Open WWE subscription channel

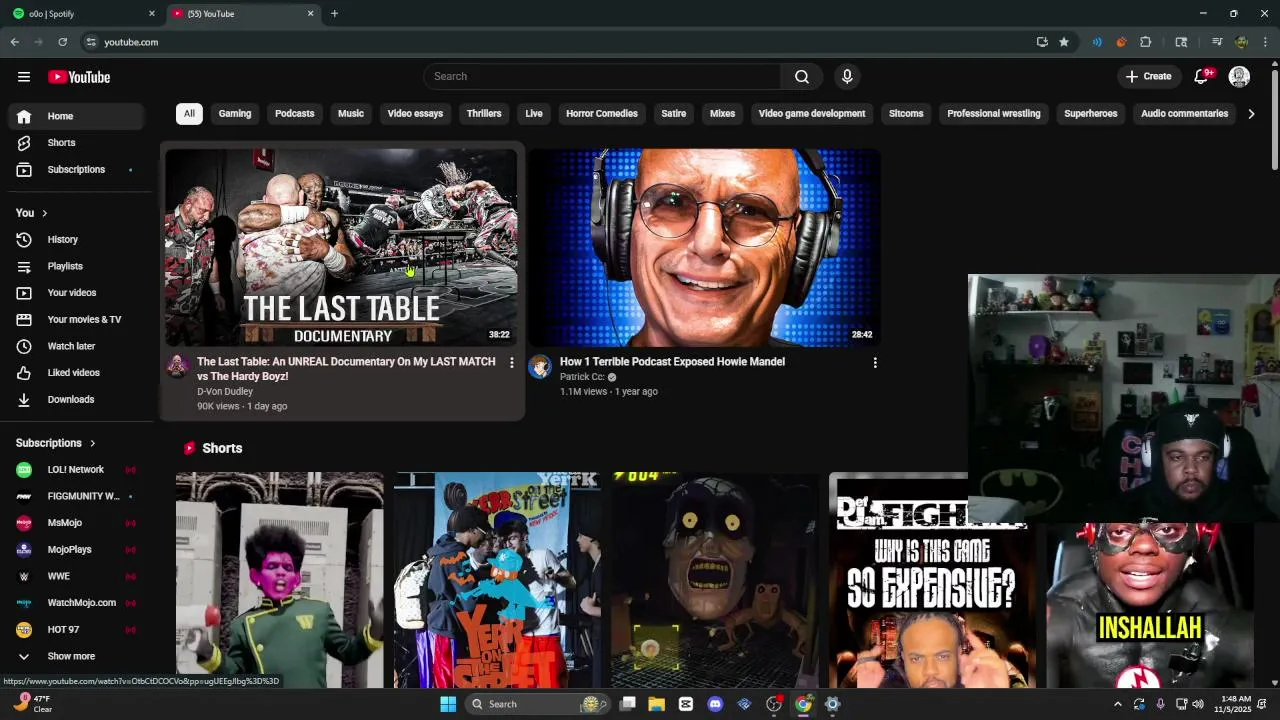[76, 577]
